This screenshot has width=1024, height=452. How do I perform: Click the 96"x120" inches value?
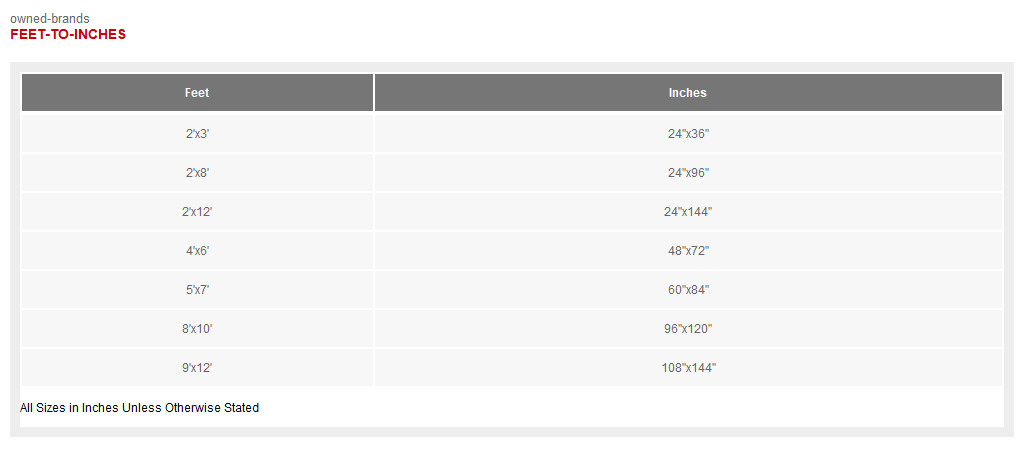tap(688, 329)
